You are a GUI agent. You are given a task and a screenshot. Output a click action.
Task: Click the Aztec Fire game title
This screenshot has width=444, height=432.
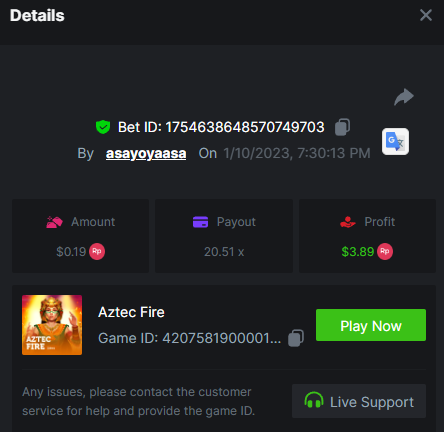[x=131, y=312]
